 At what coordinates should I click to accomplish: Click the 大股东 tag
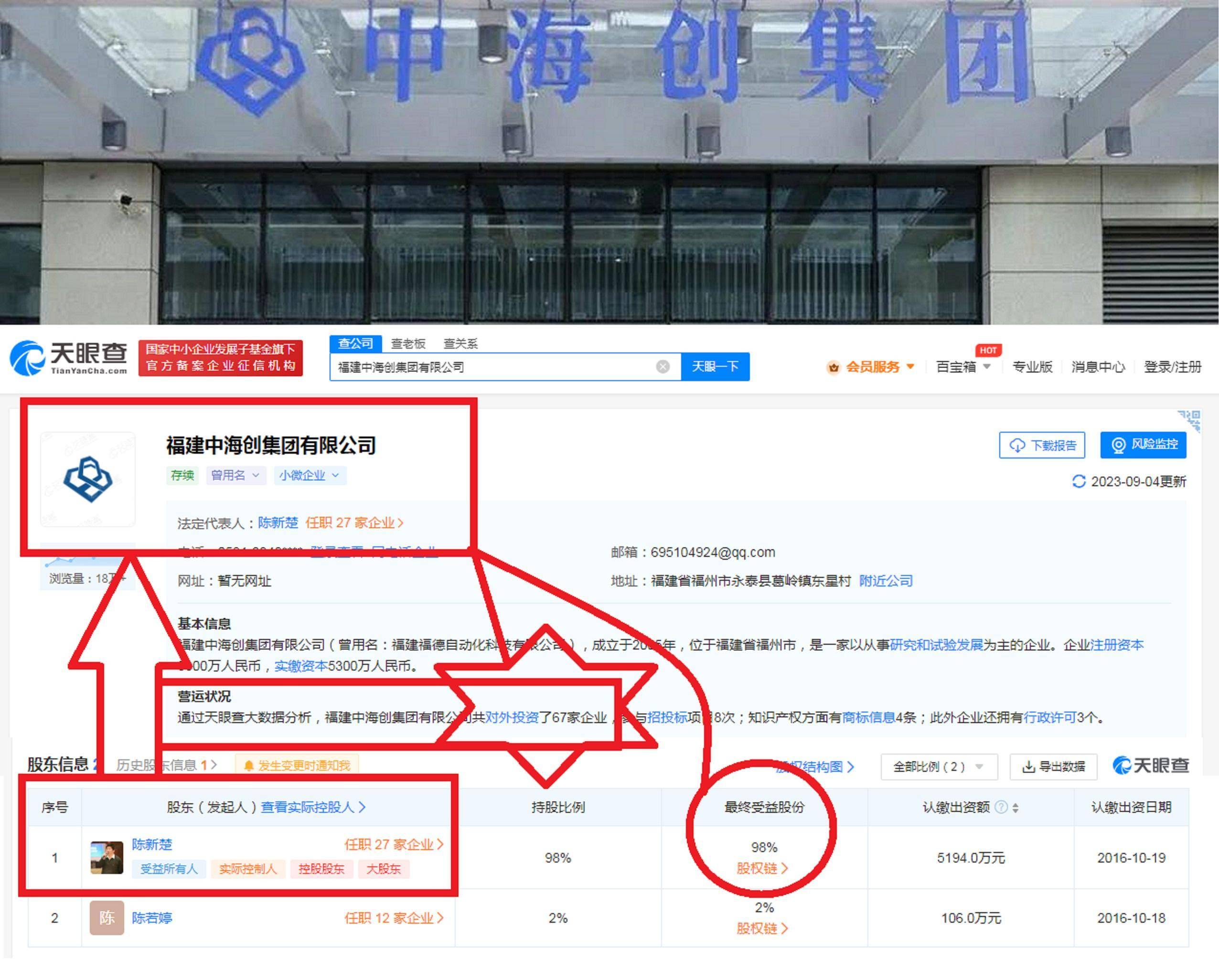[384, 869]
